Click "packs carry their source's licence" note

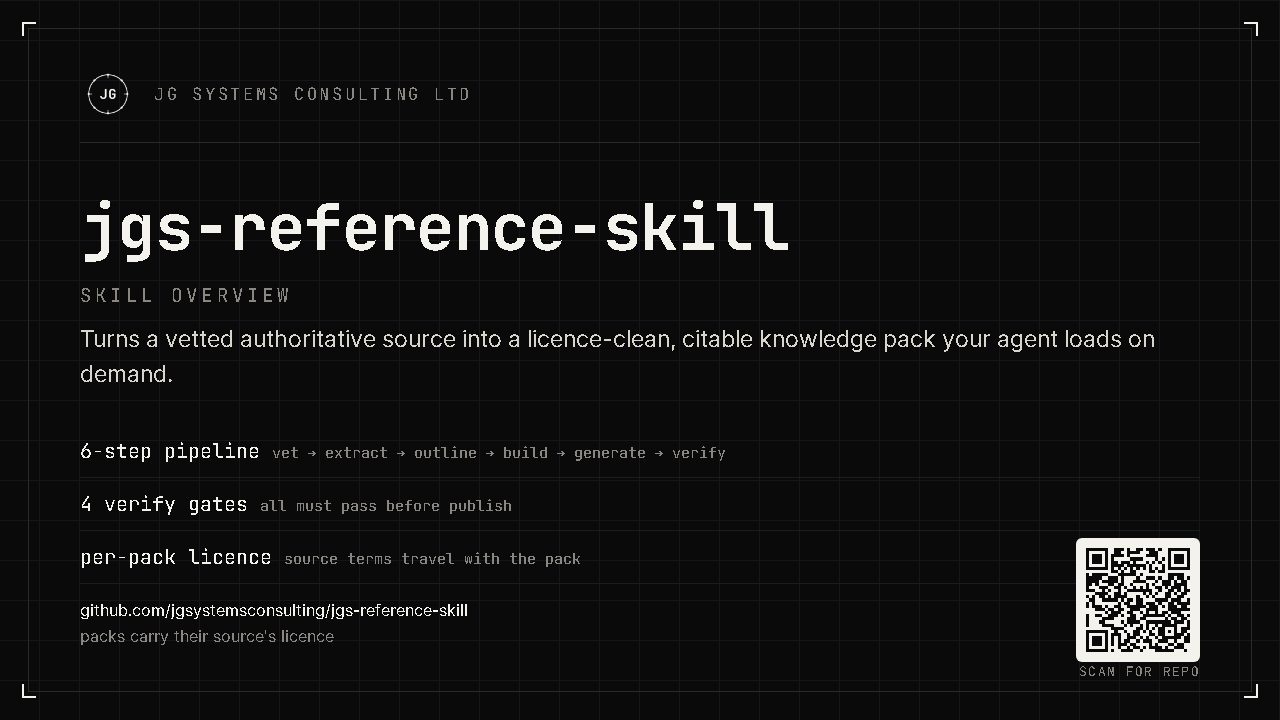point(207,636)
